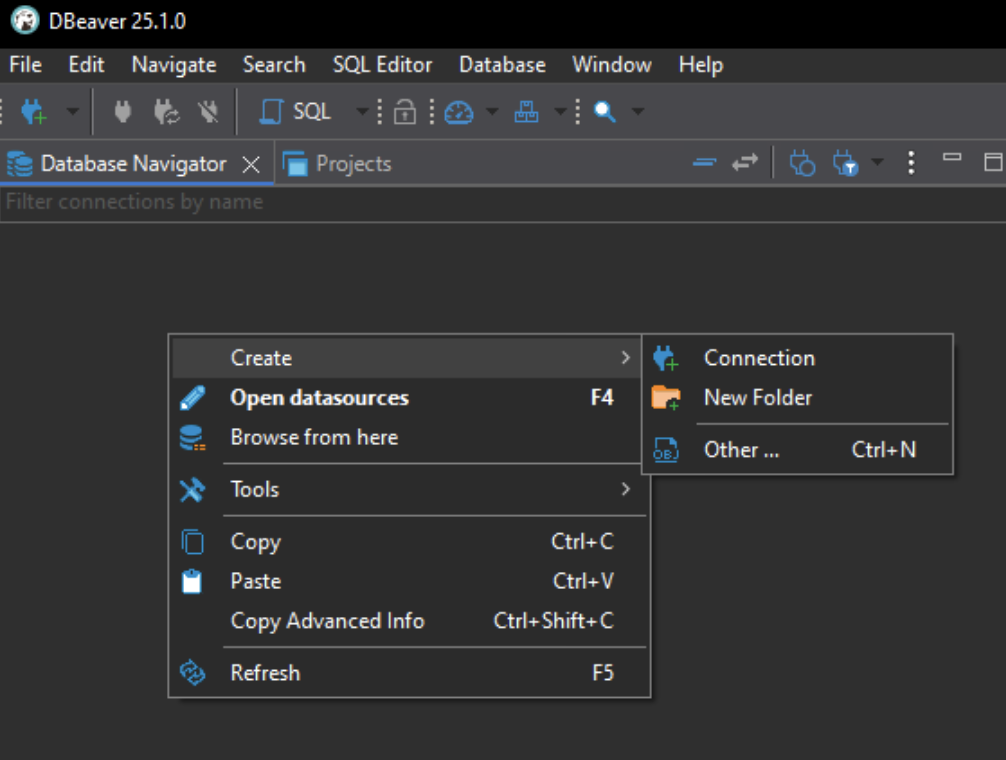Open a new SQL script button

coord(296,112)
